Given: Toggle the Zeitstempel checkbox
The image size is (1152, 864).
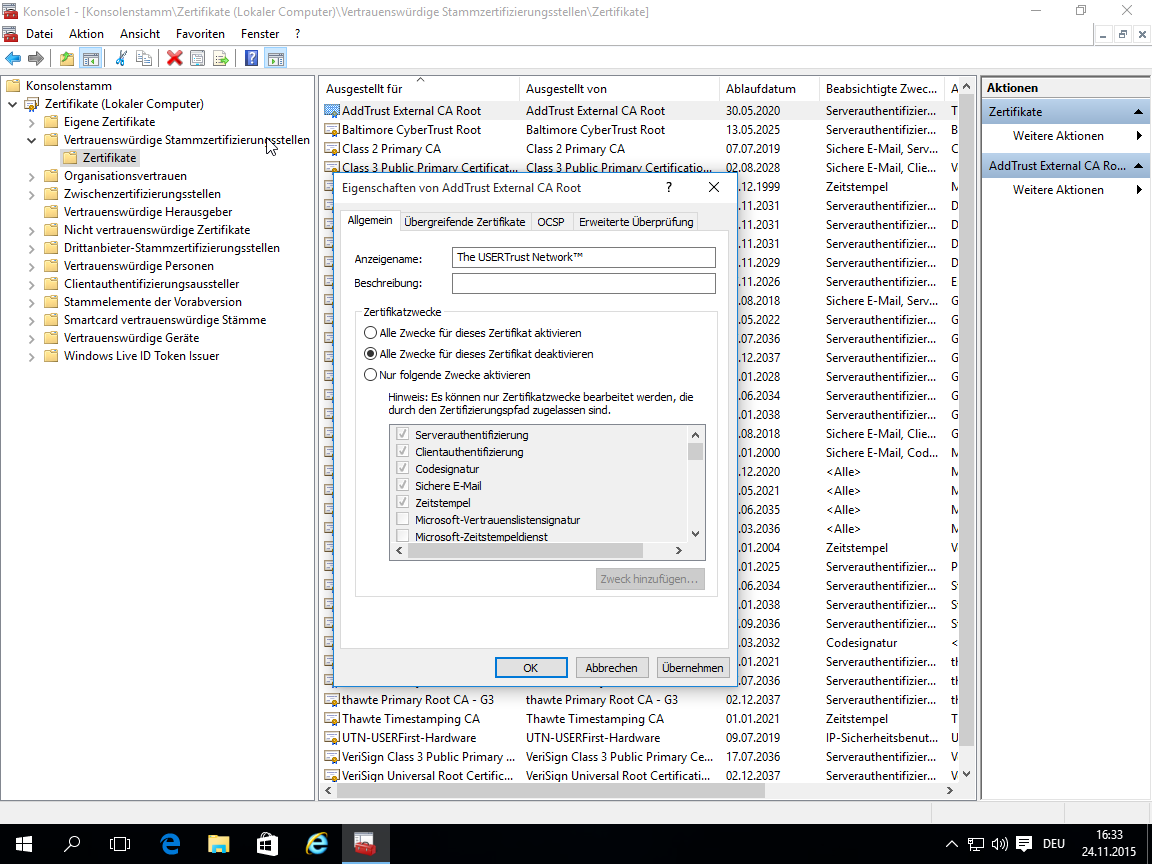Looking at the screenshot, I should pyautogui.click(x=403, y=502).
